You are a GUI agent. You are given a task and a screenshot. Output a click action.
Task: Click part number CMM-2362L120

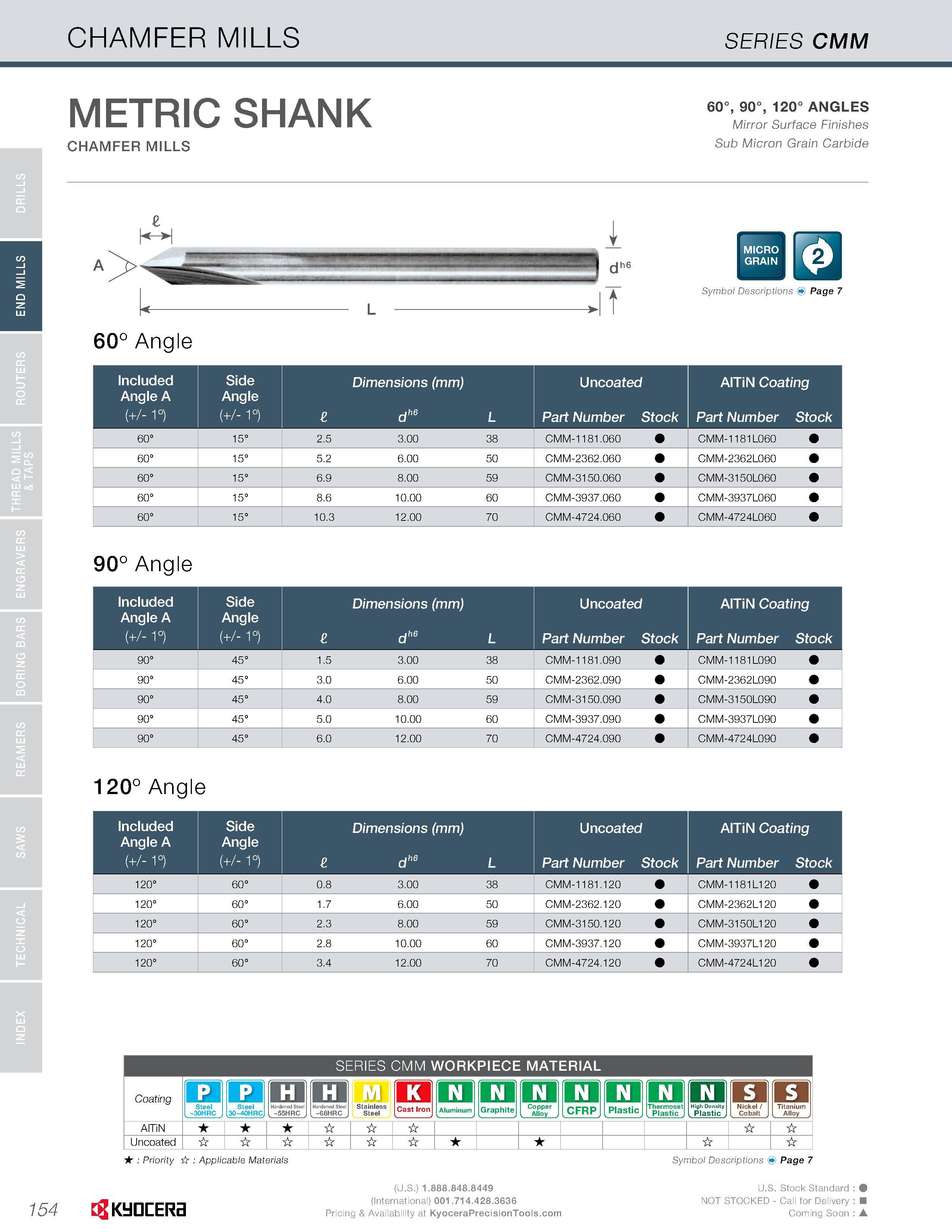tap(737, 904)
